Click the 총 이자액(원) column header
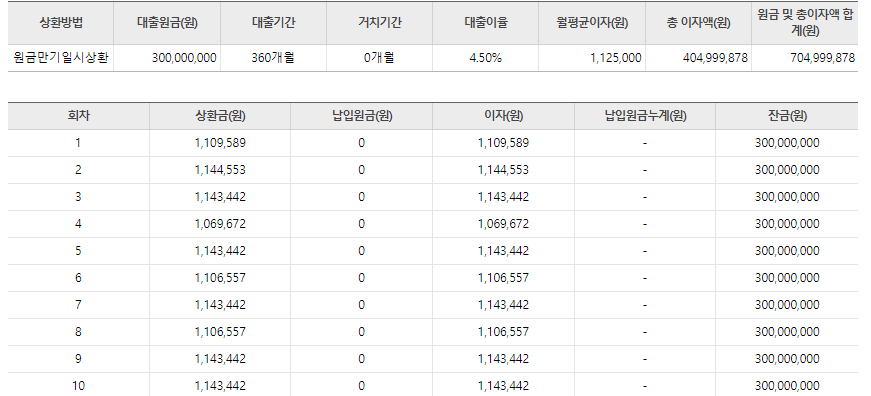Screen dimensions: 871x396 (x=698, y=23)
